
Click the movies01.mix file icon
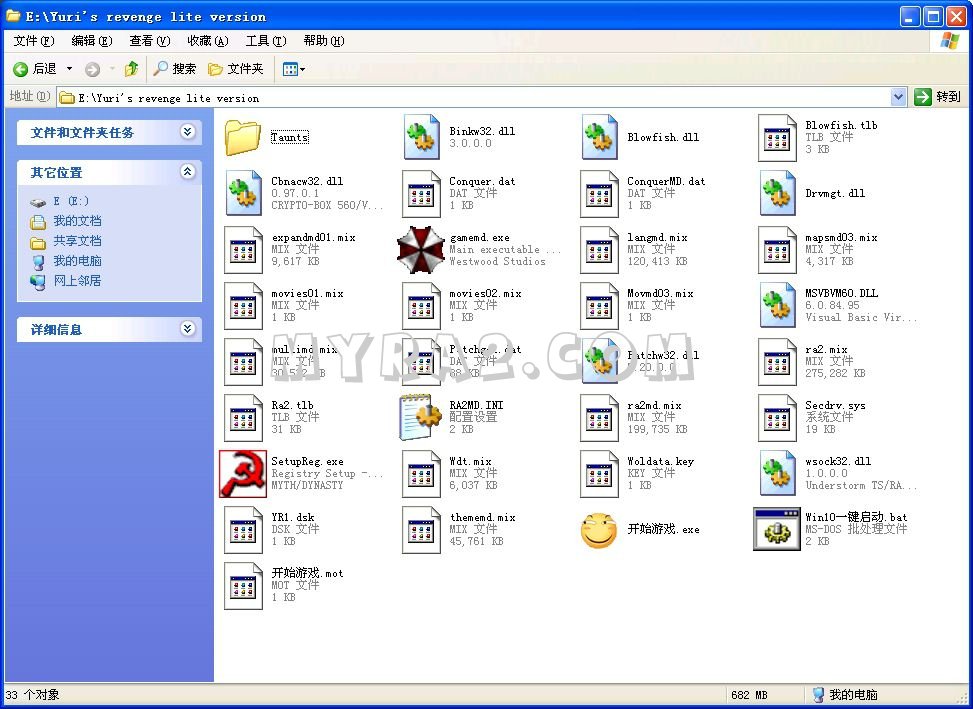(243, 305)
